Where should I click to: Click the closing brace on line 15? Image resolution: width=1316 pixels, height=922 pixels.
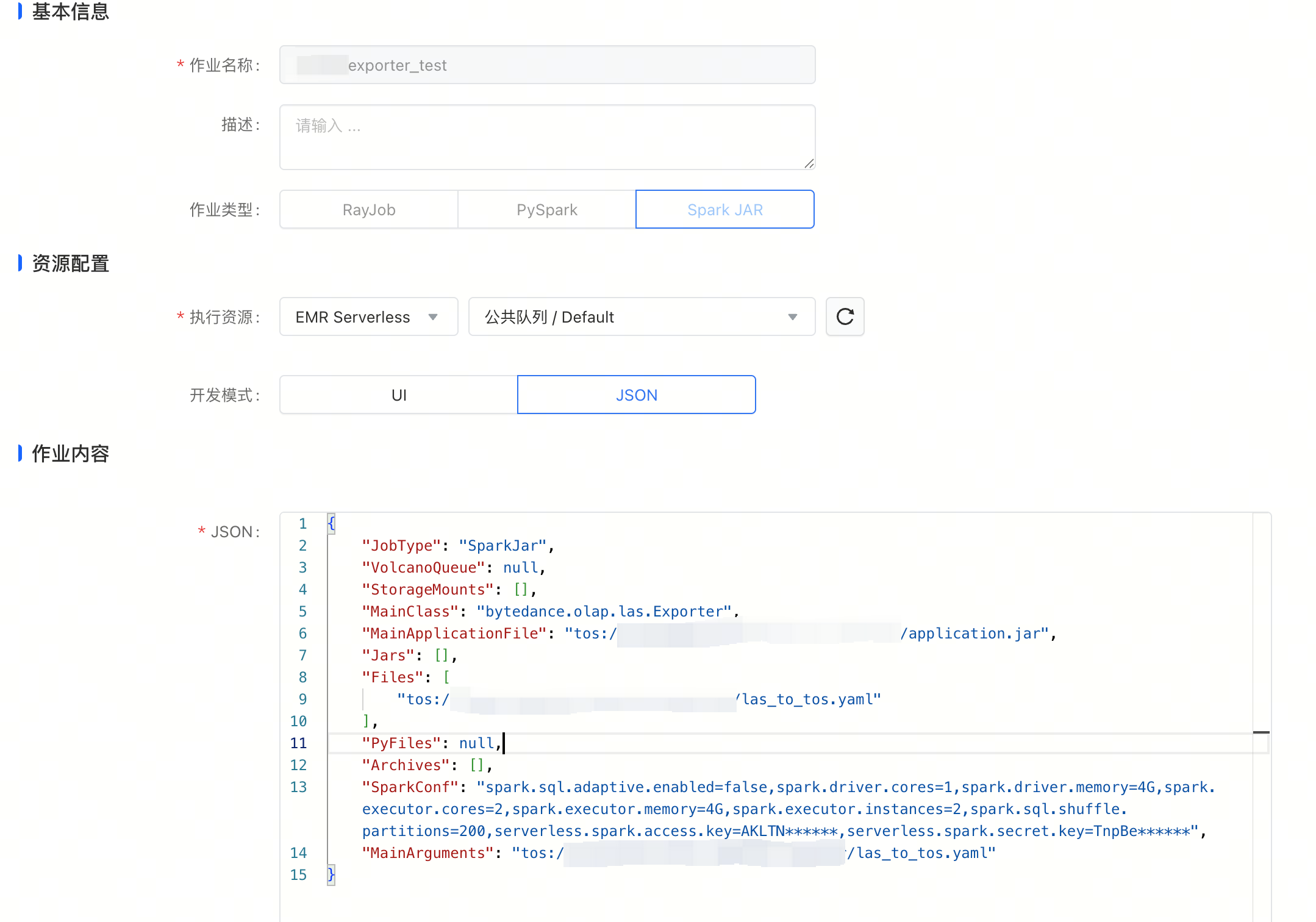(x=331, y=875)
